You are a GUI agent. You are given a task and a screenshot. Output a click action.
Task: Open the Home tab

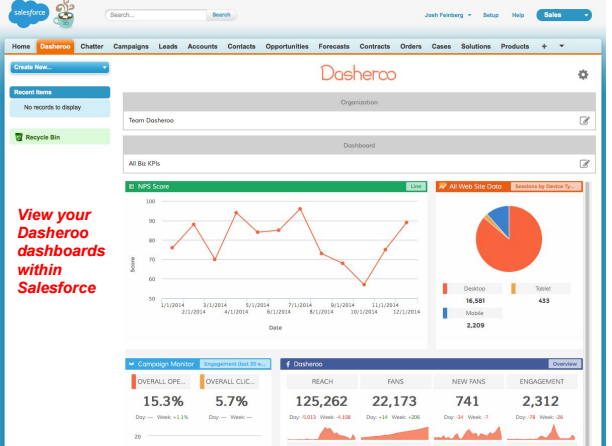tap(21, 46)
